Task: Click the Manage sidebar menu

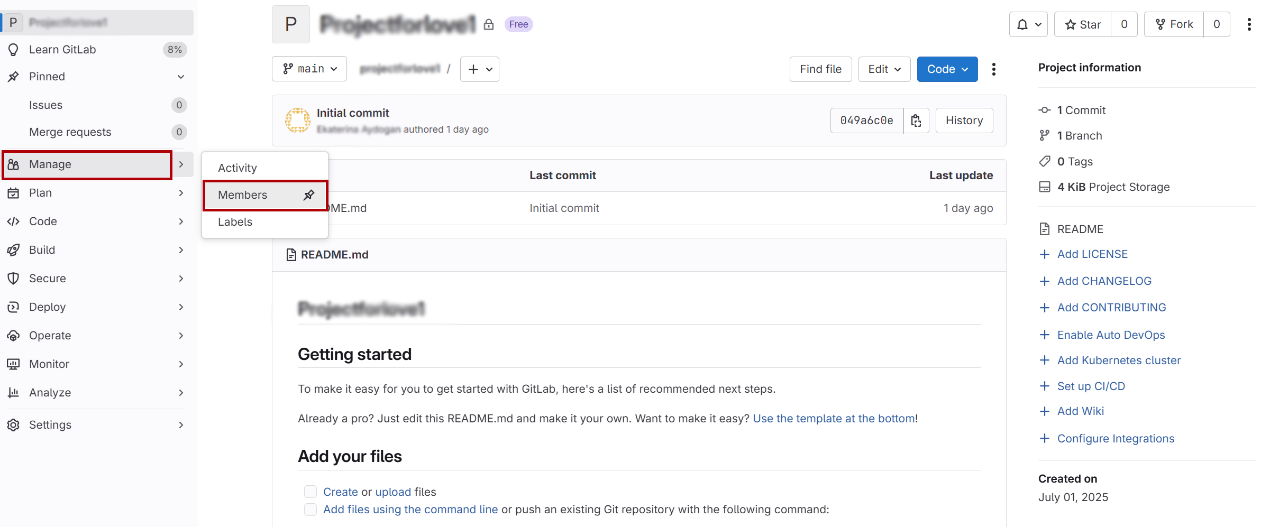Action: [87, 164]
